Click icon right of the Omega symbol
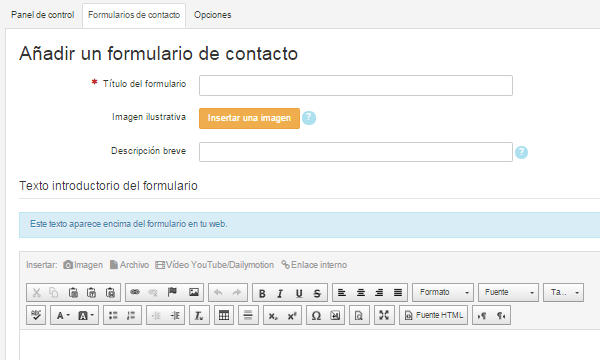Viewport: 600px width, 360px height. pyautogui.click(x=335, y=316)
